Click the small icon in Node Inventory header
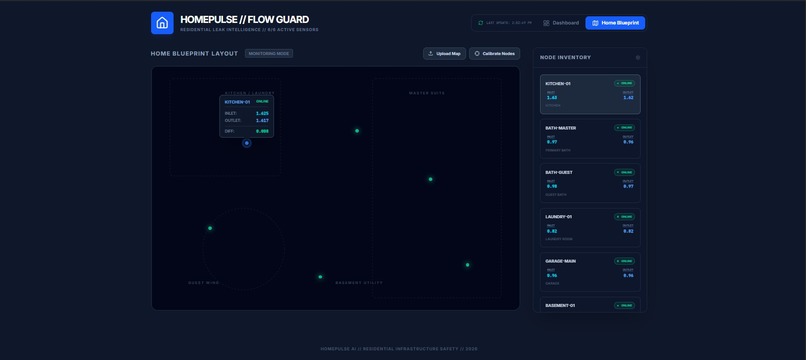Image resolution: width=806 pixels, height=360 pixels. pos(638,58)
